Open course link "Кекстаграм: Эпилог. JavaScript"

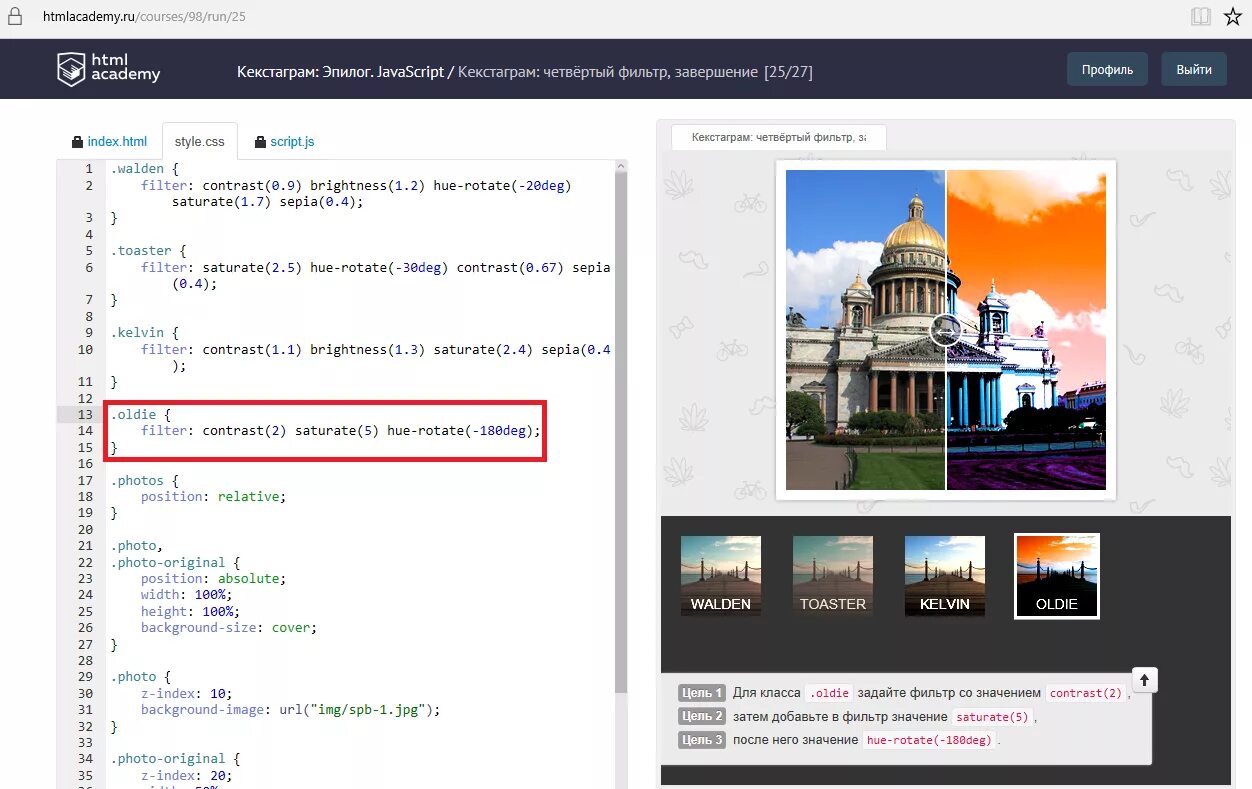pos(340,72)
